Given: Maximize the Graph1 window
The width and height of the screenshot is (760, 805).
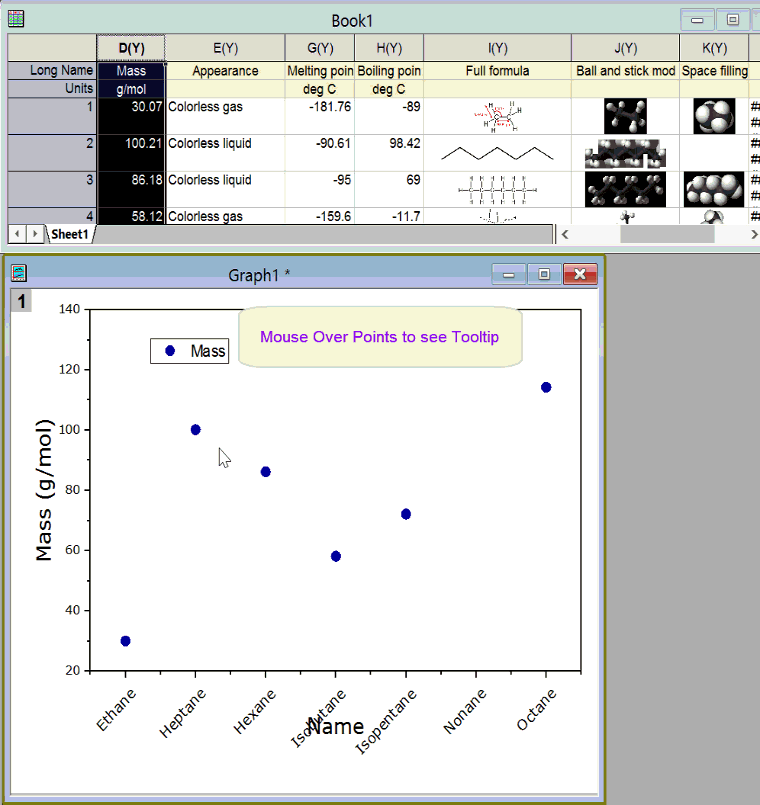Looking at the screenshot, I should pos(544,274).
